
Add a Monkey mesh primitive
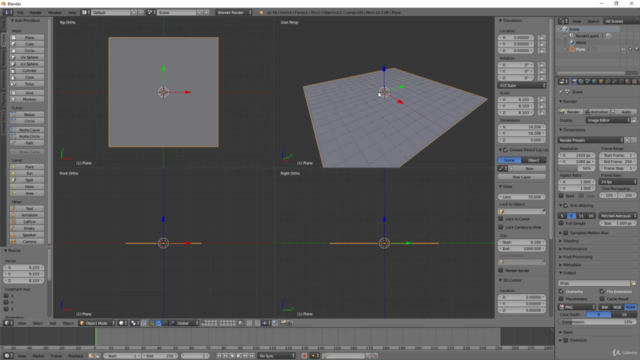27,99
